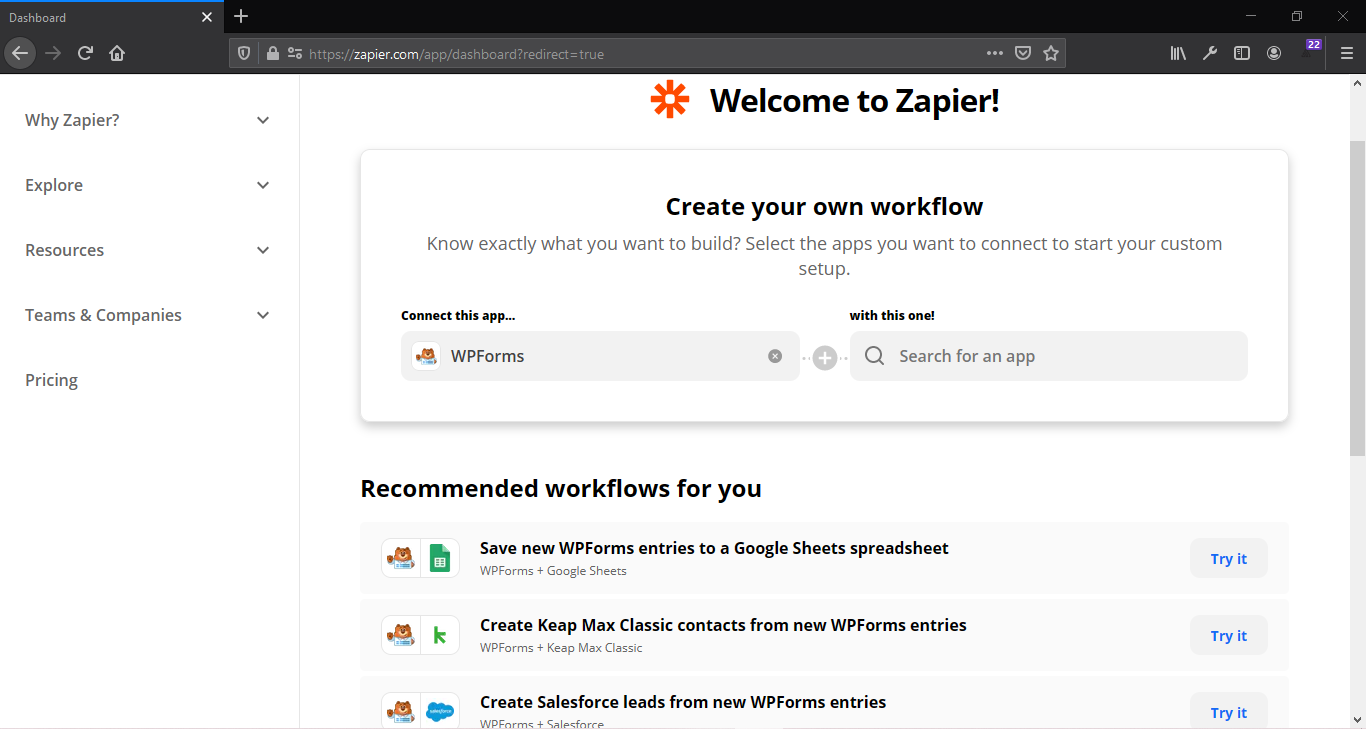Close the Dashboard tab

tap(207, 17)
